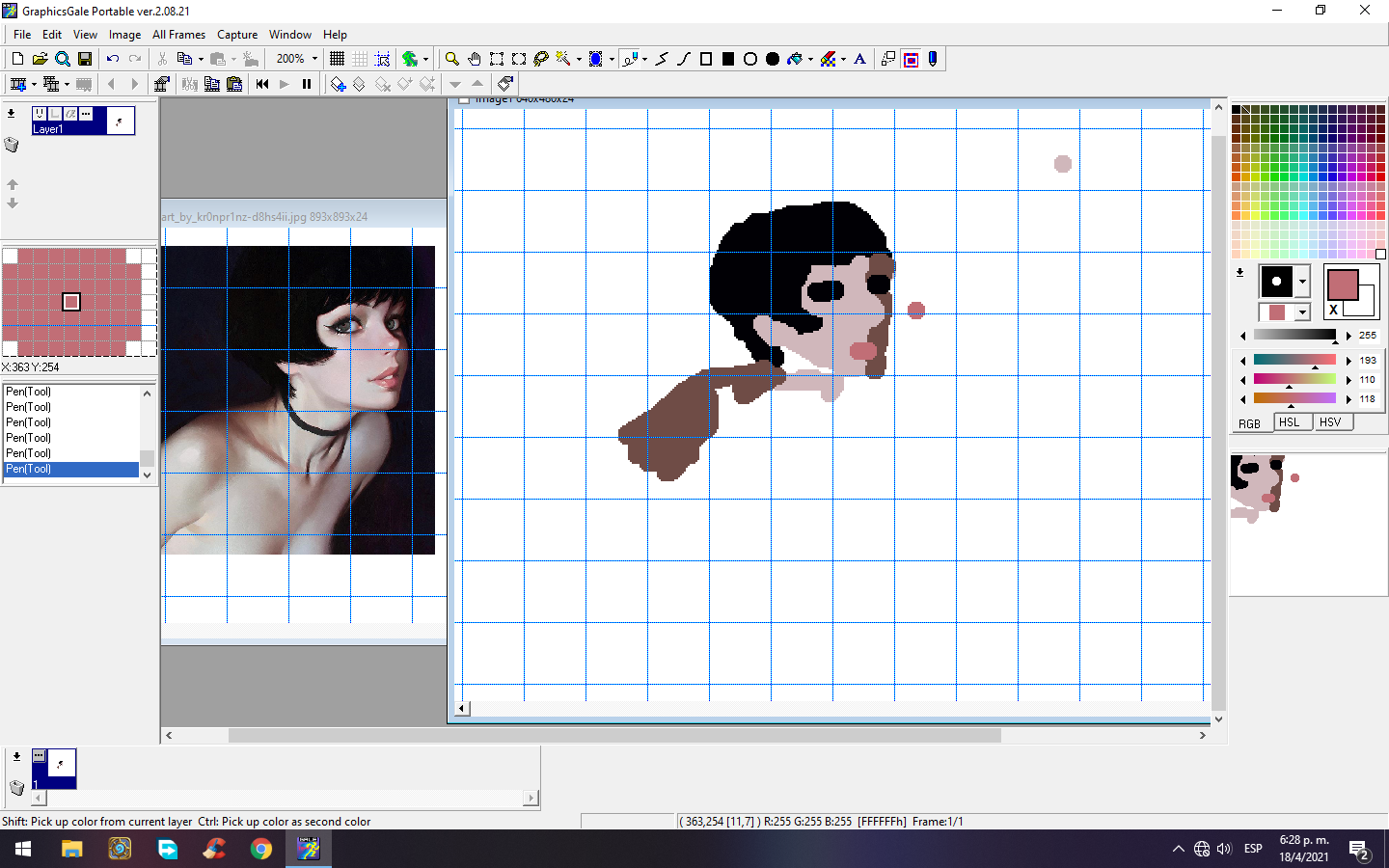Undo the last pen stroke
This screenshot has width=1389, height=868.
pos(113,59)
